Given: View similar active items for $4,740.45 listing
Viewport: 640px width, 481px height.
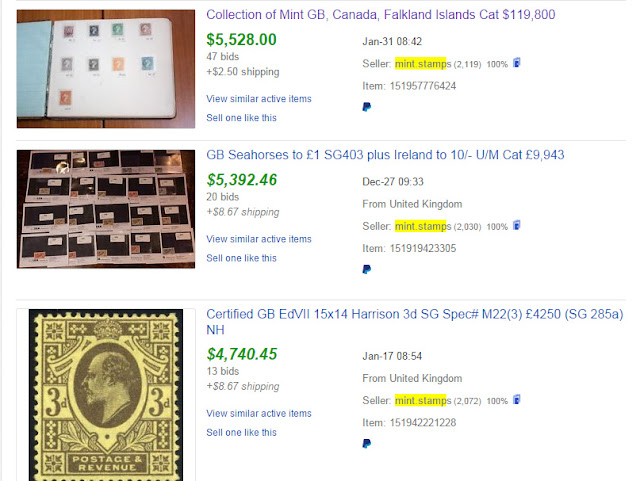Looking at the screenshot, I should [x=259, y=413].
